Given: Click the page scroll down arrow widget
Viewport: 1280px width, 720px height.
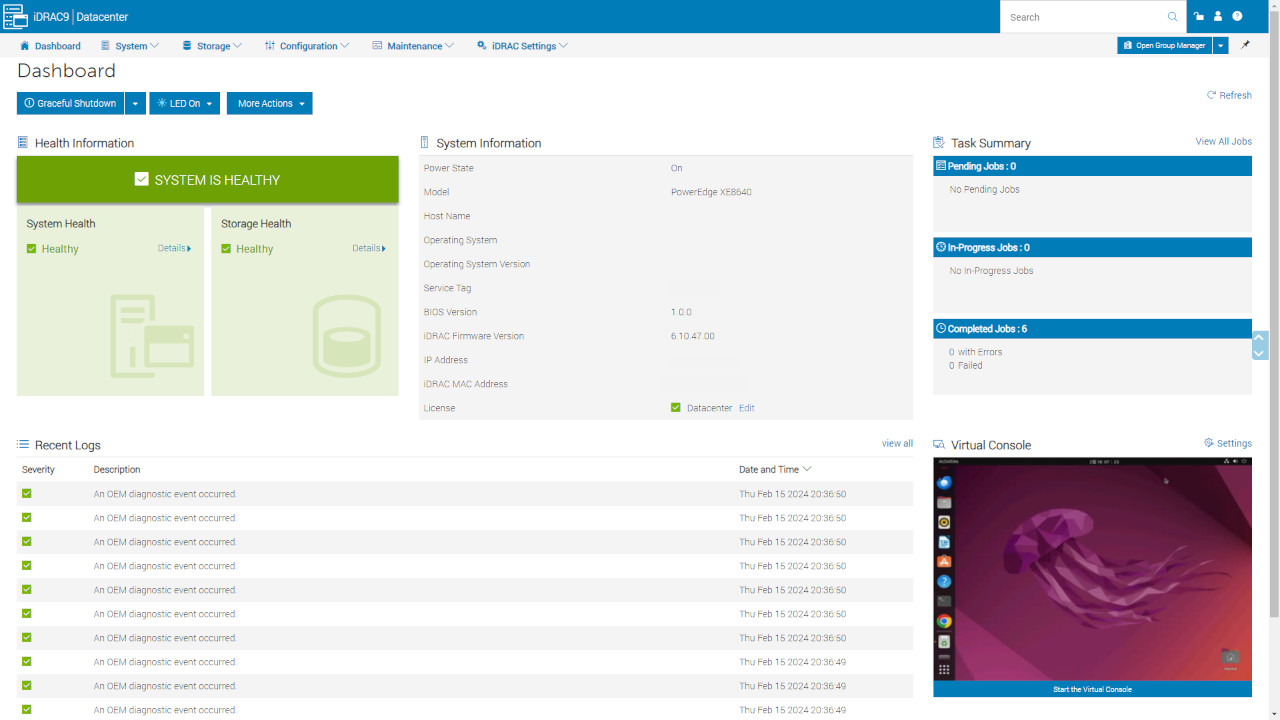Looking at the screenshot, I should (1260, 353).
